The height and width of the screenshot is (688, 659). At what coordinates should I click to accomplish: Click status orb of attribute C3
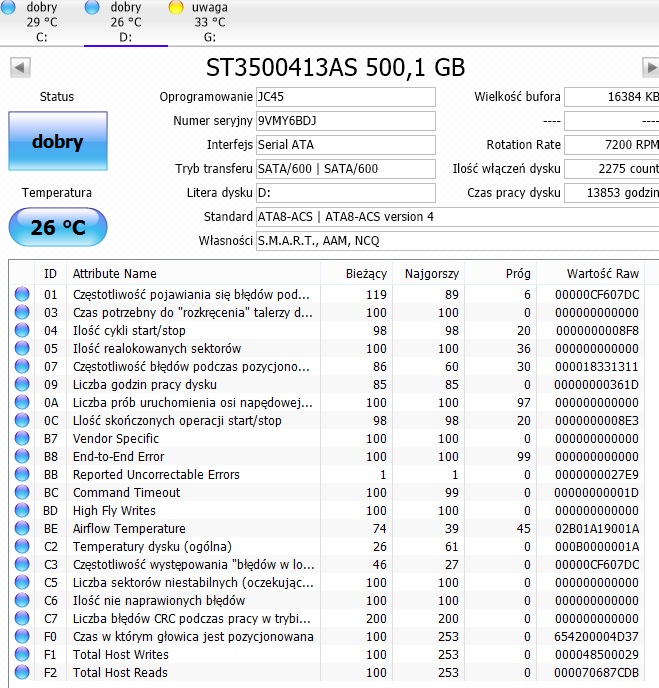pos(22,564)
